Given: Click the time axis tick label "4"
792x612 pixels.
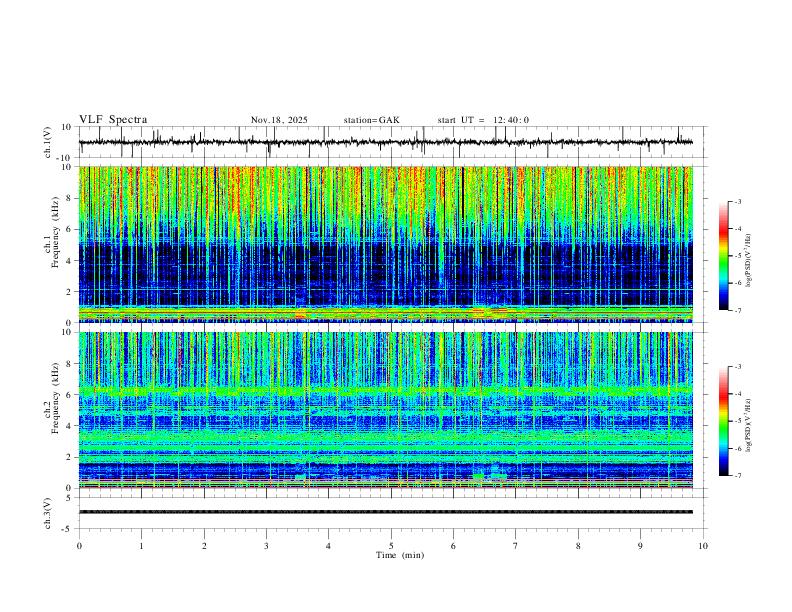Looking at the screenshot, I should coord(329,546).
